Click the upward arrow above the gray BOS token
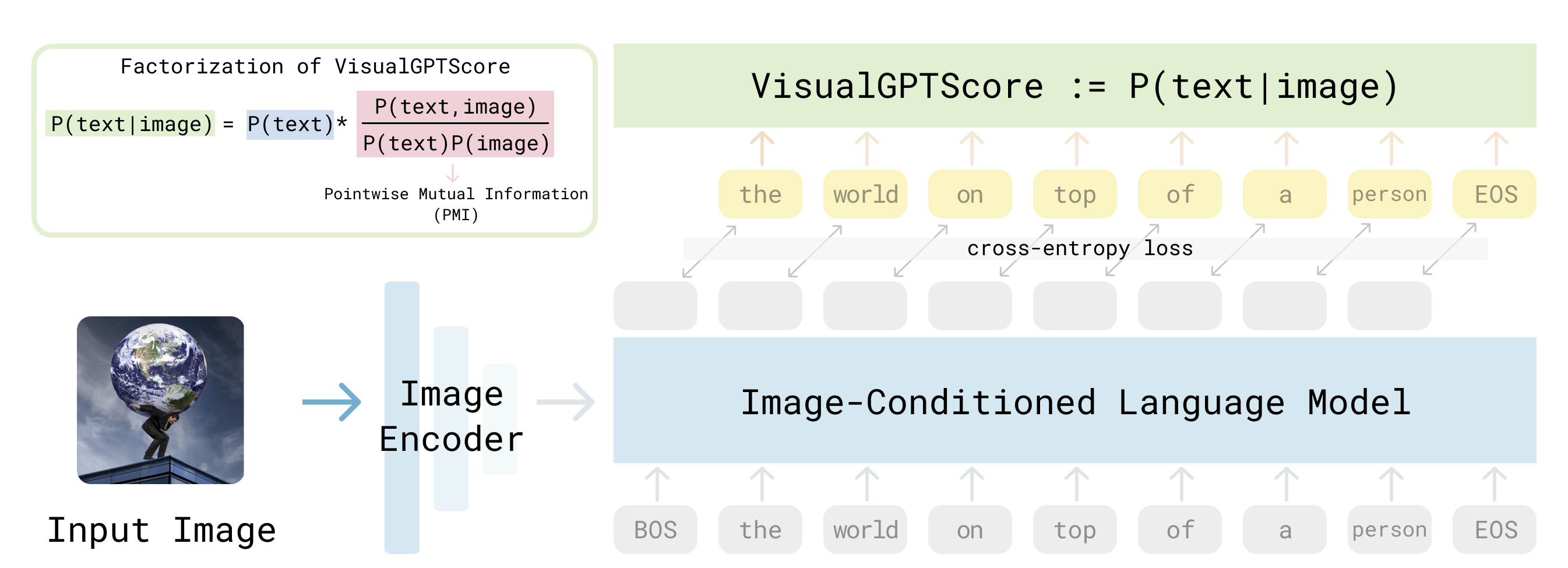This screenshot has width=1568, height=568. coord(657,484)
